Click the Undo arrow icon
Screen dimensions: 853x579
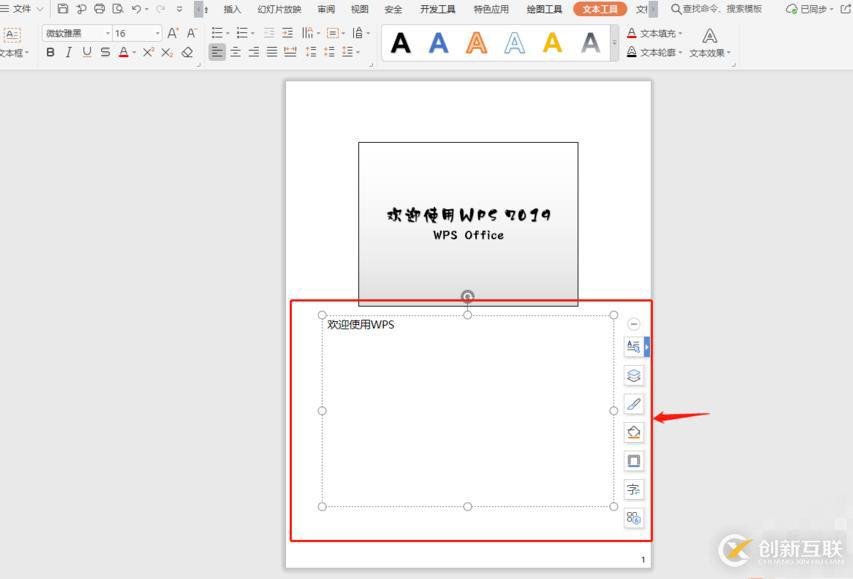[x=137, y=9]
